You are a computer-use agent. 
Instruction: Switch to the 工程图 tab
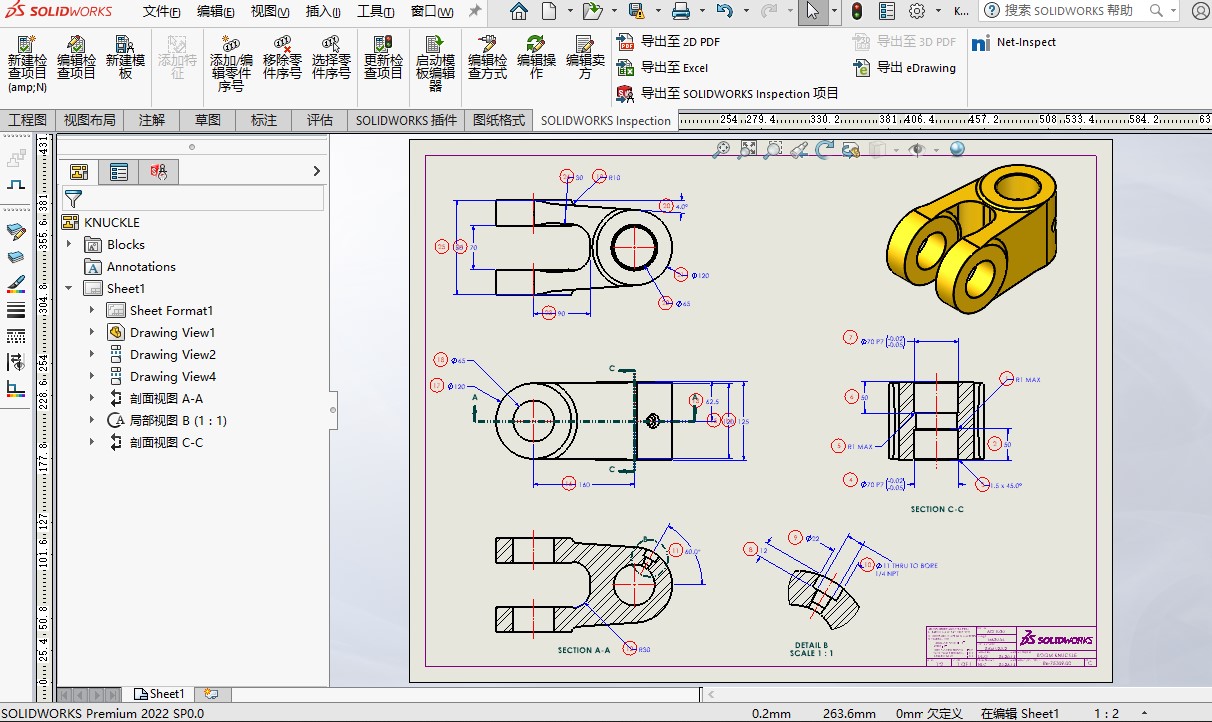[27, 120]
